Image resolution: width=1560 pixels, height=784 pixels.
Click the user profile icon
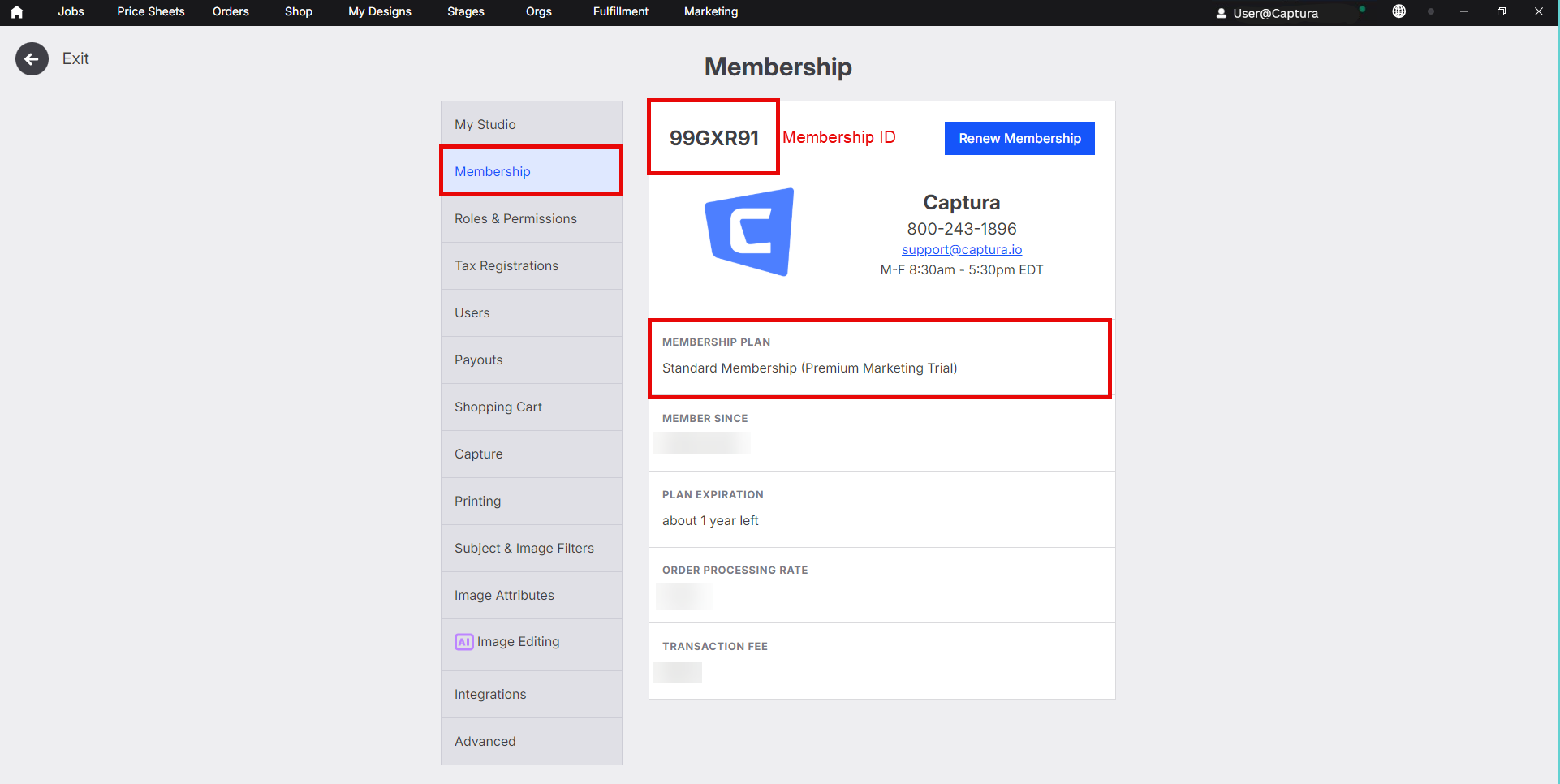(1221, 13)
